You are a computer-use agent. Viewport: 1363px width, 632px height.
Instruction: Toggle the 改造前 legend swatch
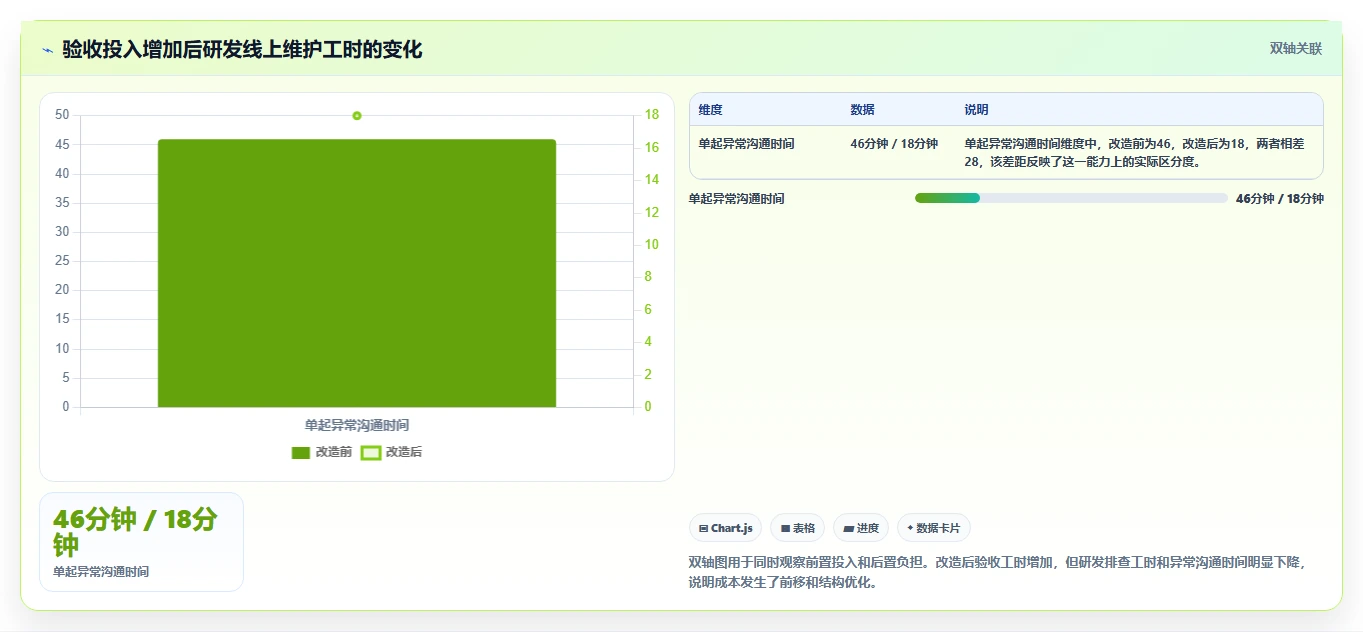tap(301, 453)
